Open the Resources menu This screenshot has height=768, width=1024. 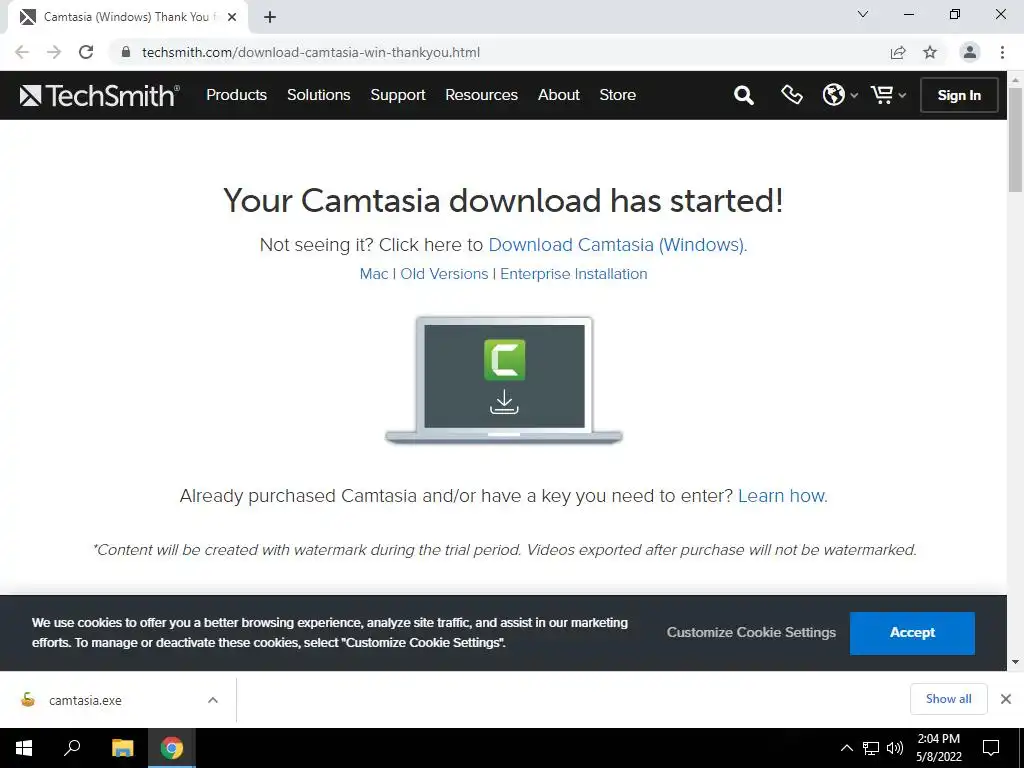[x=481, y=95]
